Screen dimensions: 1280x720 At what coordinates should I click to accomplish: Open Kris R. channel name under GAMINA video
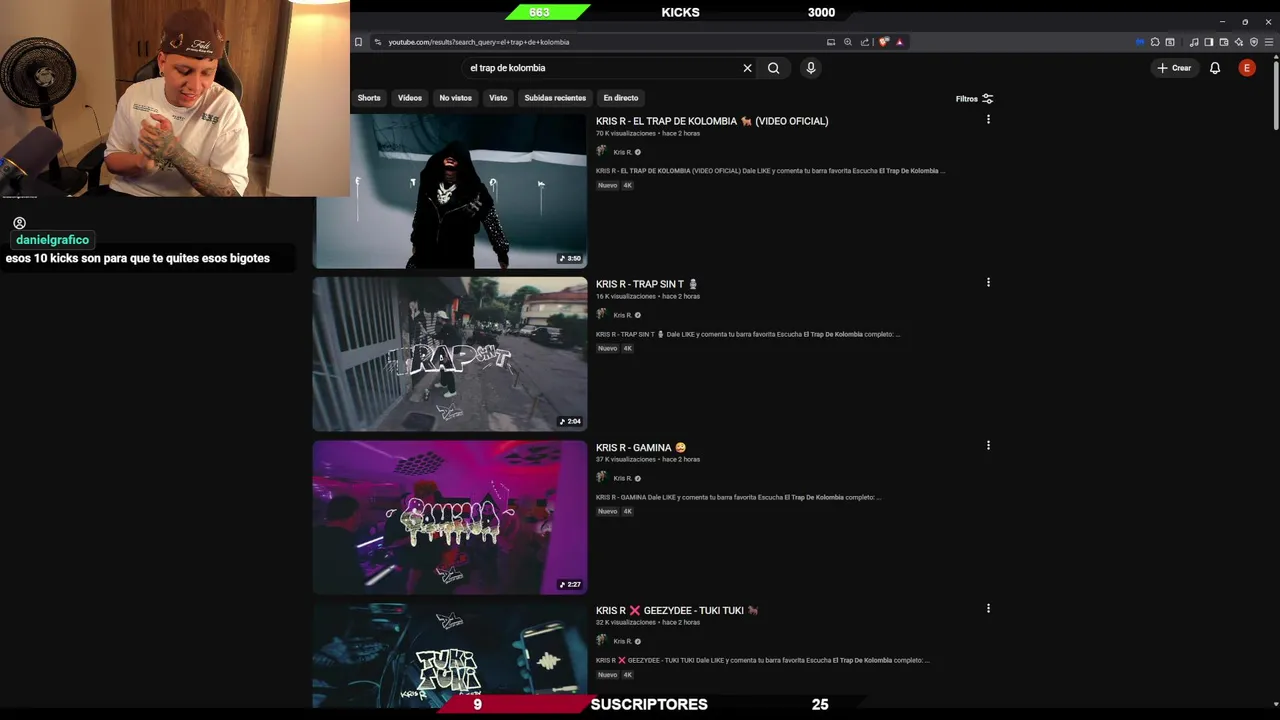click(623, 478)
